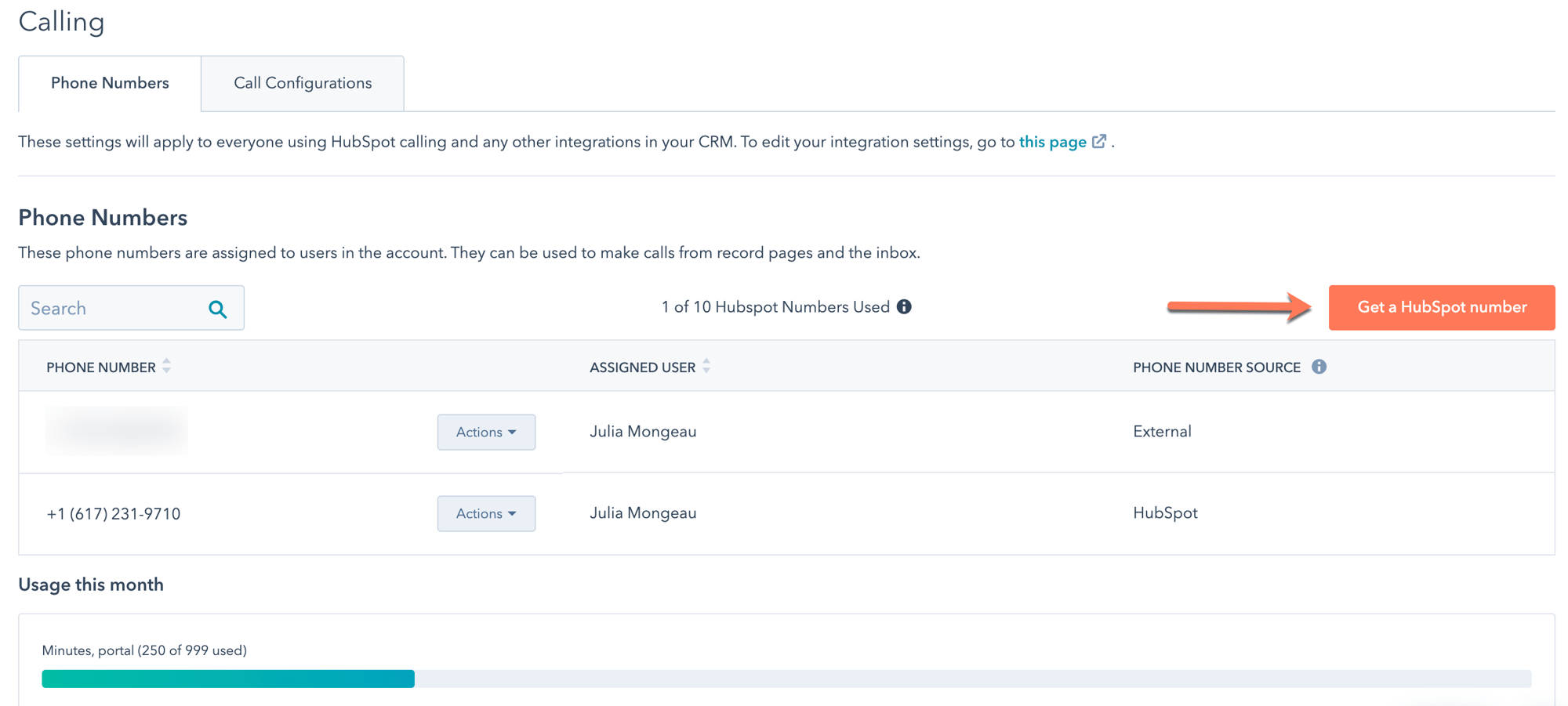Click Julia Mongeau in the HubSpot row

pyautogui.click(x=643, y=513)
